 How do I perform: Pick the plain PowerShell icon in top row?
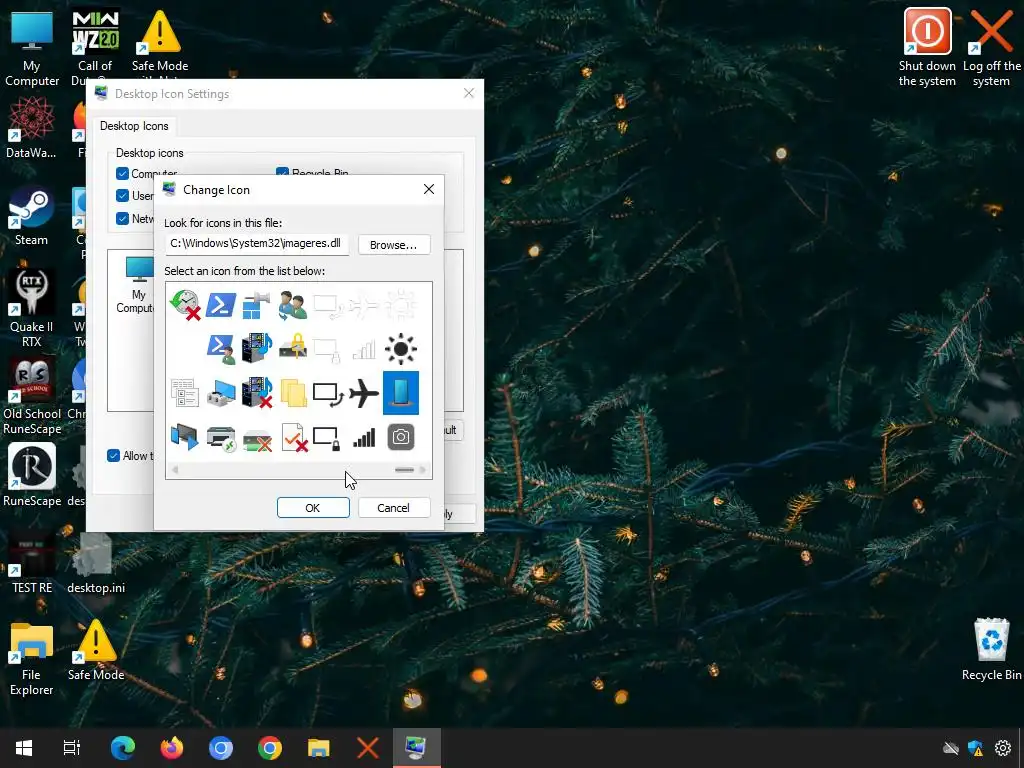pos(221,305)
